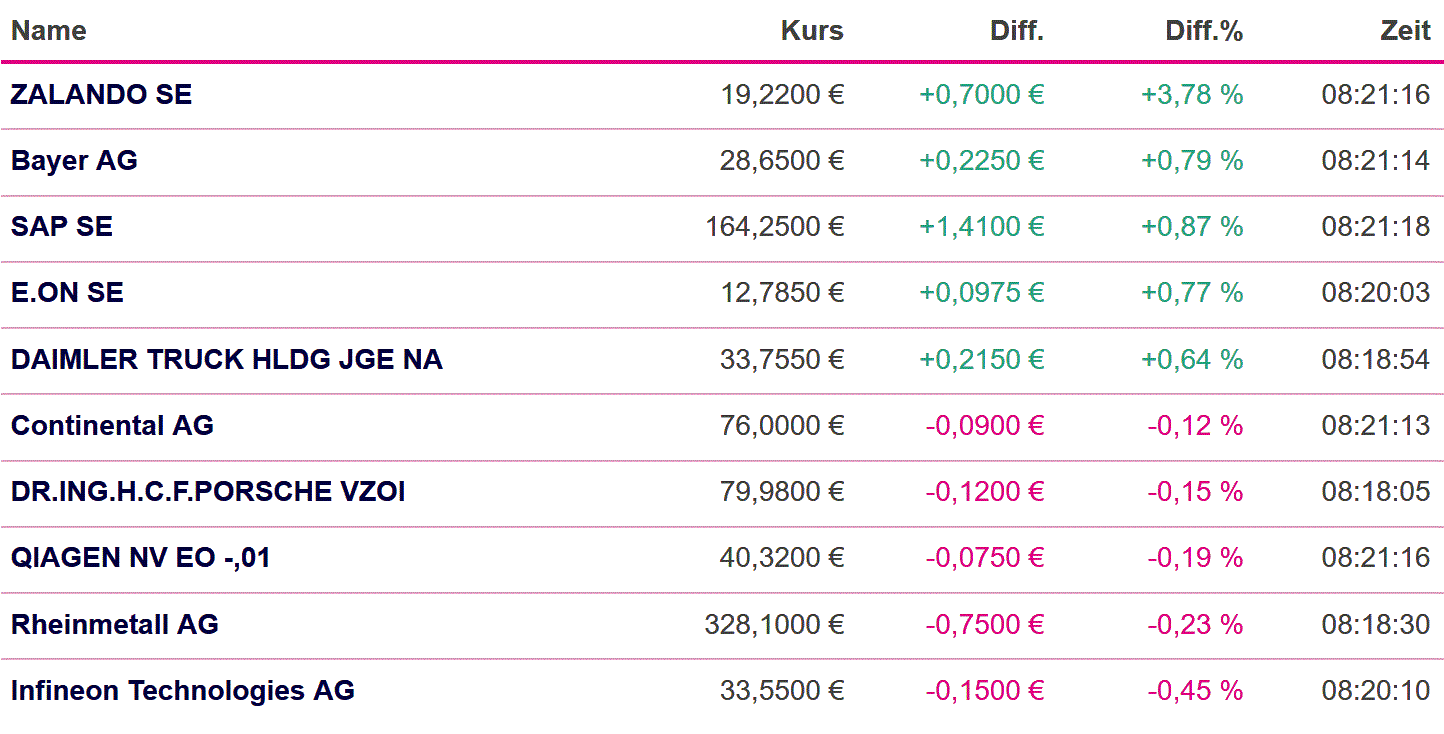Image resolution: width=1444 pixels, height=734 pixels.
Task: Sort by the Kurs column header
Action: 812,31
